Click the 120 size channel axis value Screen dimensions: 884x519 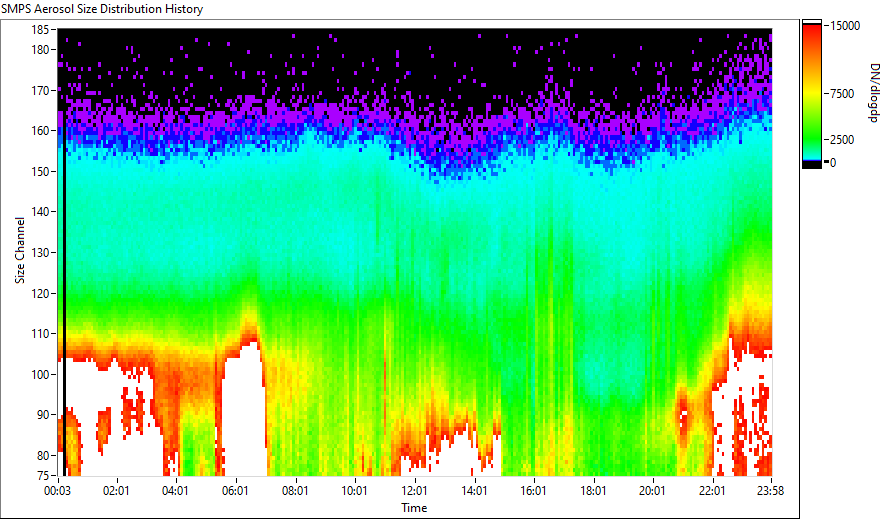click(x=39, y=293)
